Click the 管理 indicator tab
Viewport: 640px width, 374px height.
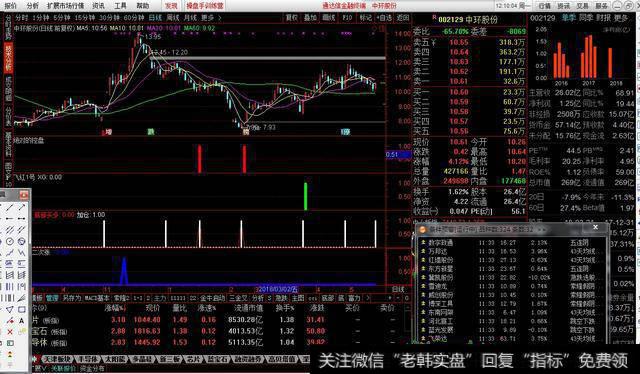52,298
